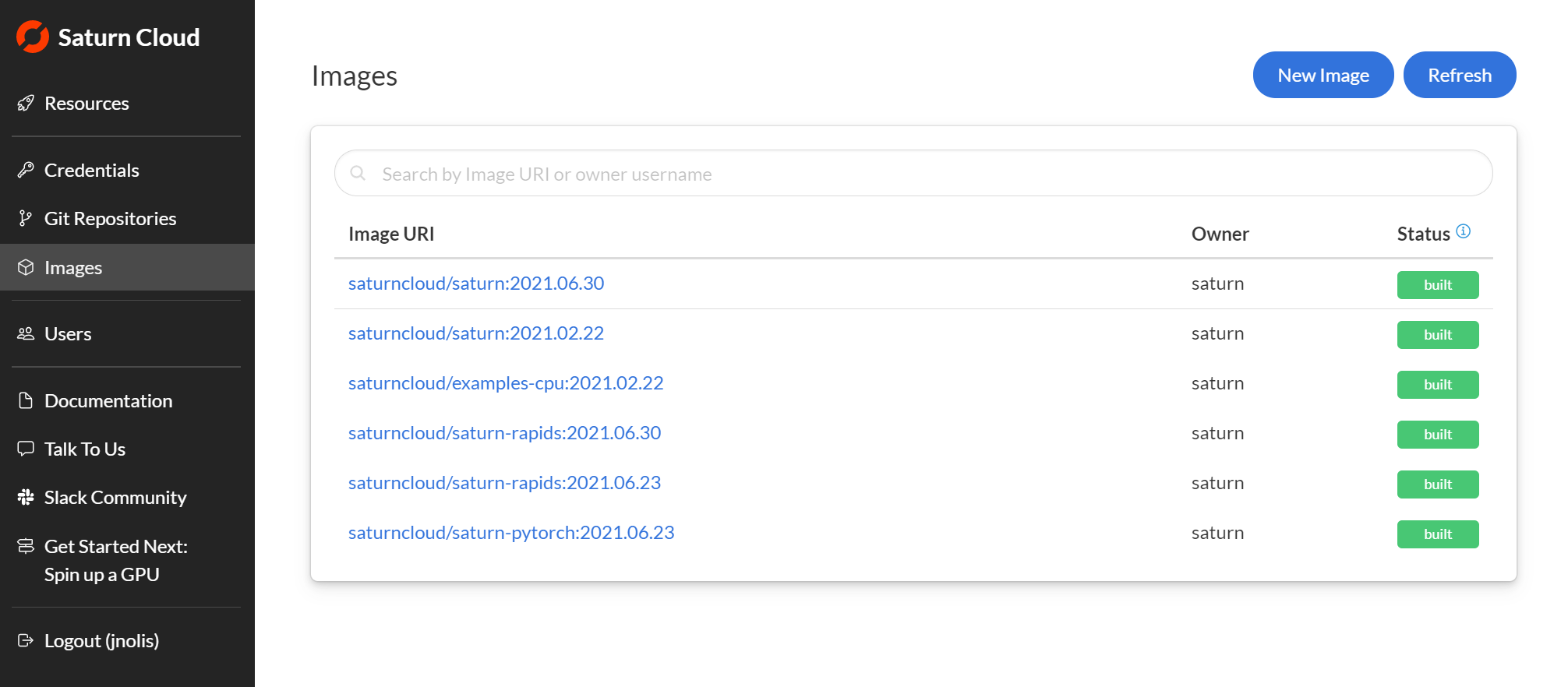Click the Status column header
Viewport: 1568px width, 687px height.
click(x=1423, y=234)
